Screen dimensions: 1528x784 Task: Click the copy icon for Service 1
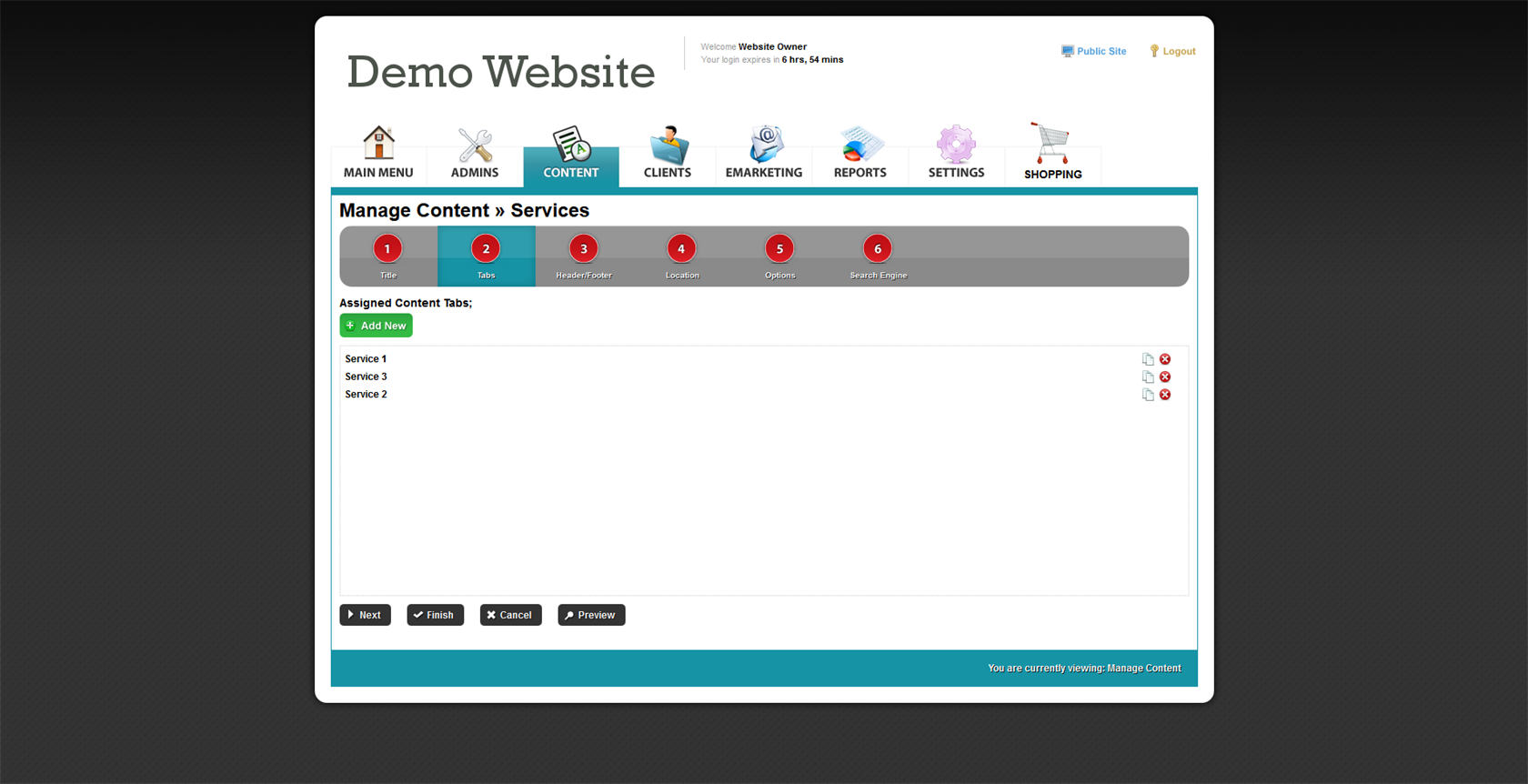(x=1148, y=359)
